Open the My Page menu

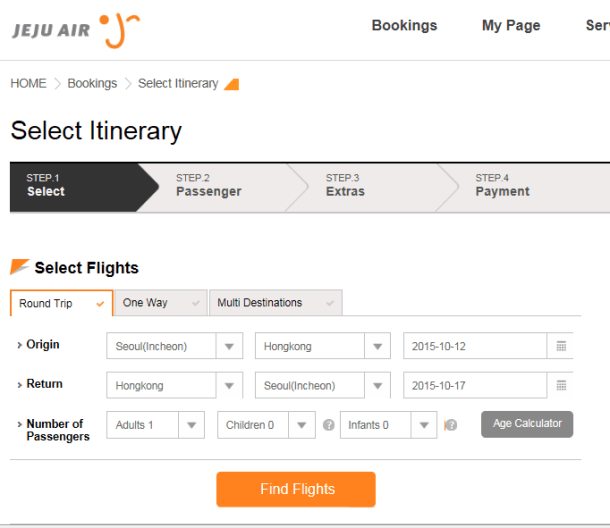pyautogui.click(x=511, y=26)
